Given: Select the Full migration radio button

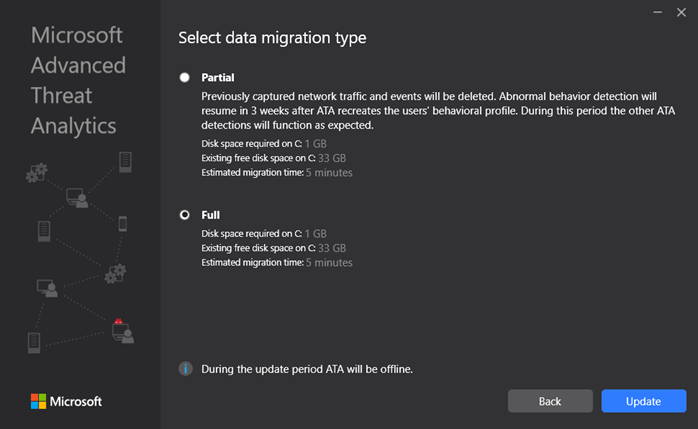Looking at the screenshot, I should click(x=184, y=215).
